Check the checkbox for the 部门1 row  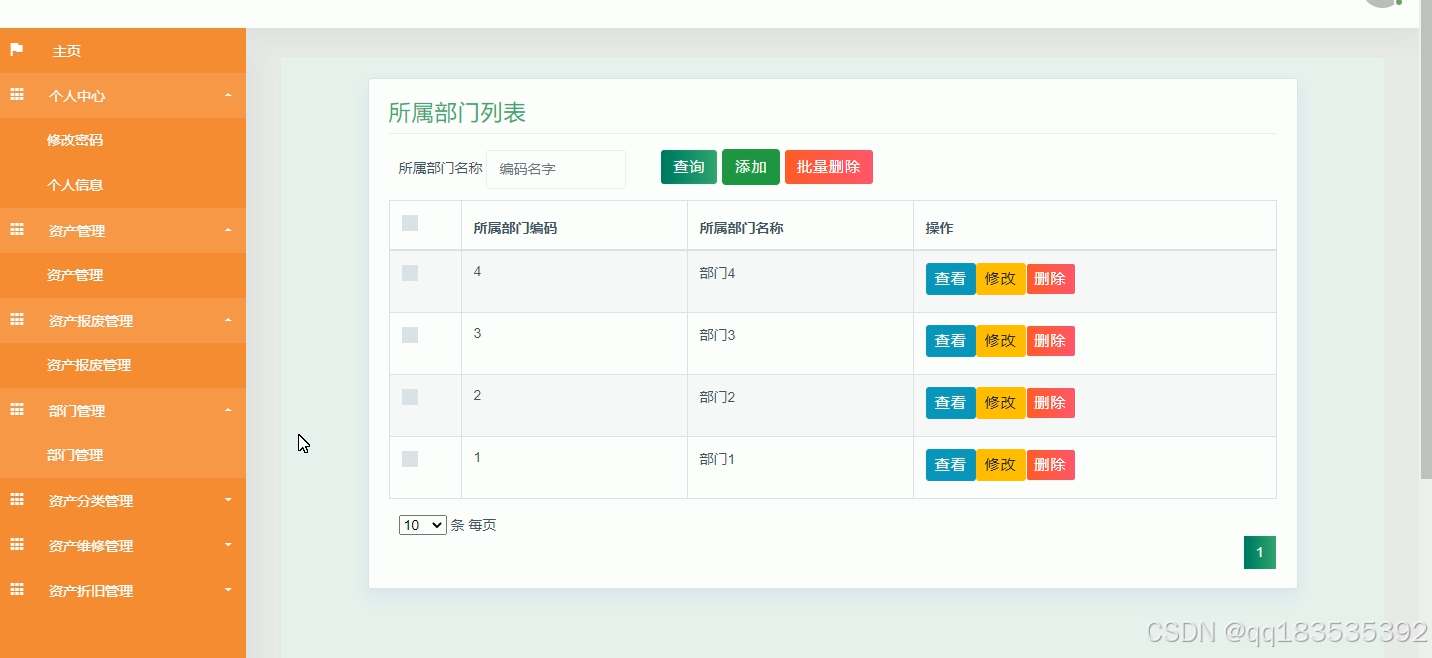point(409,458)
